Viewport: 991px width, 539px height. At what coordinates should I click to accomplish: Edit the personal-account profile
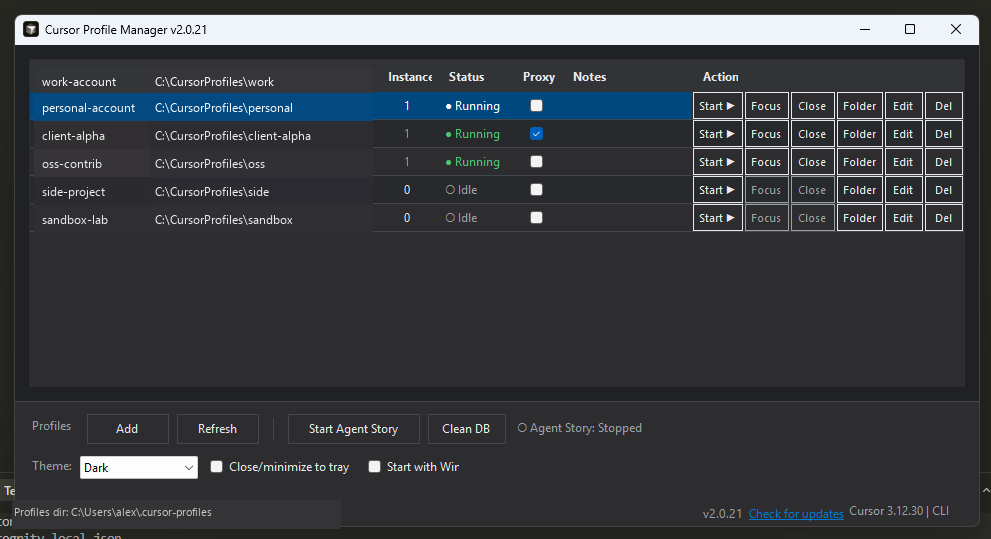[903, 106]
